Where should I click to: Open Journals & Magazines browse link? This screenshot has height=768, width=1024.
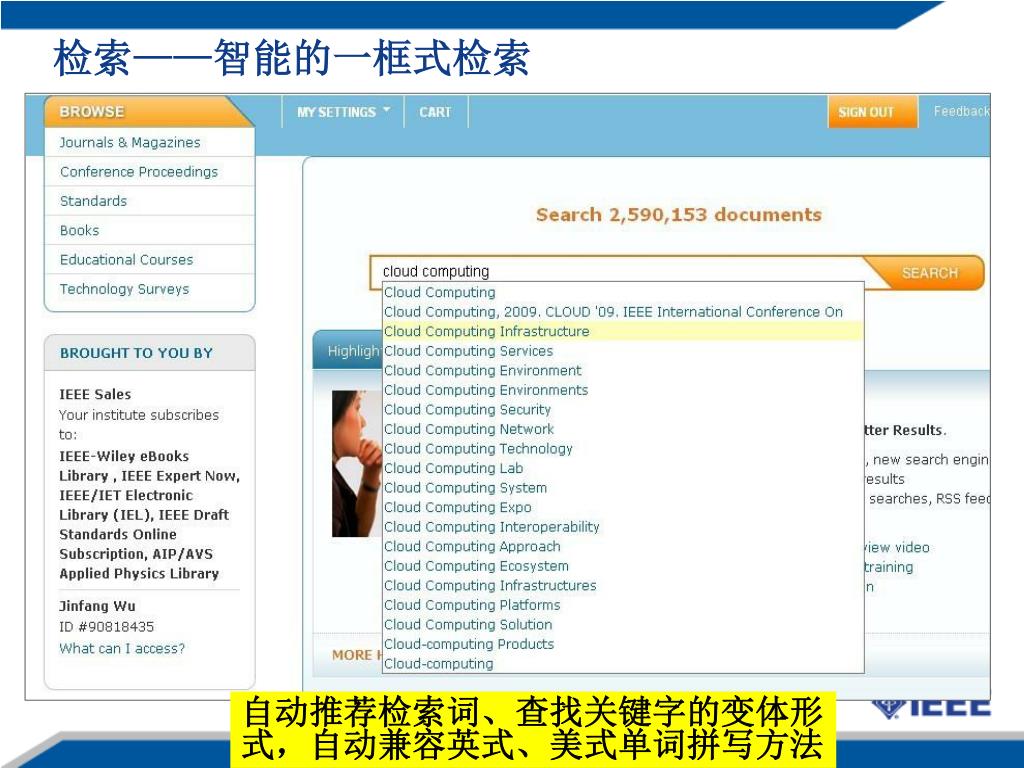130,142
